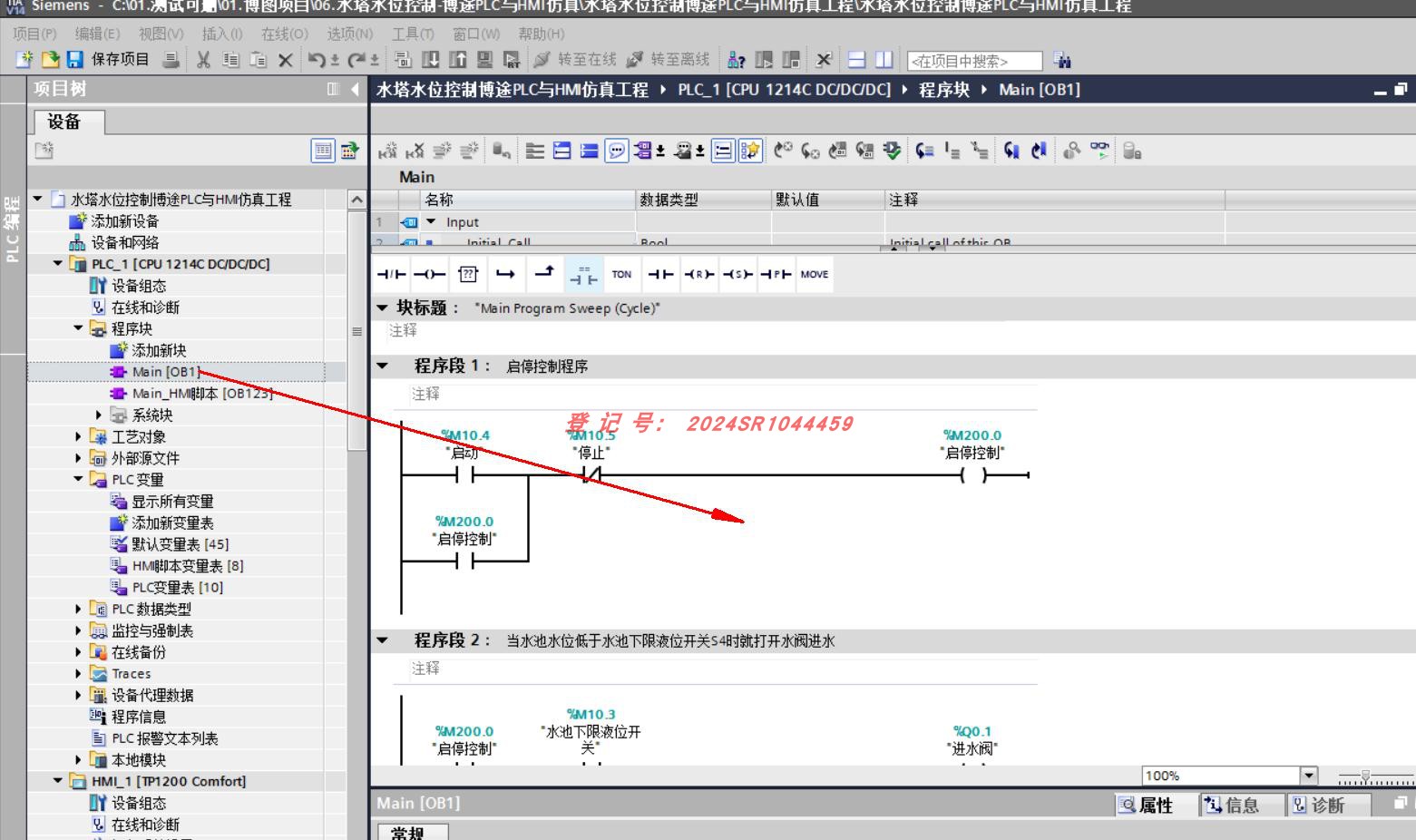The image size is (1416, 840).
Task: Insert the TON timer instruction
Action: pyautogui.click(x=621, y=274)
